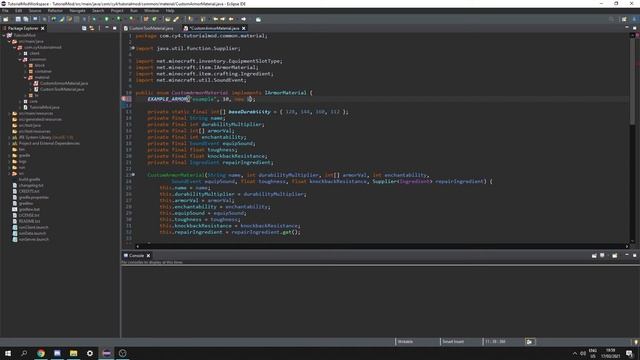
Task: Maximize the Package Explorer panel
Action: pyautogui.click(x=115, y=28)
